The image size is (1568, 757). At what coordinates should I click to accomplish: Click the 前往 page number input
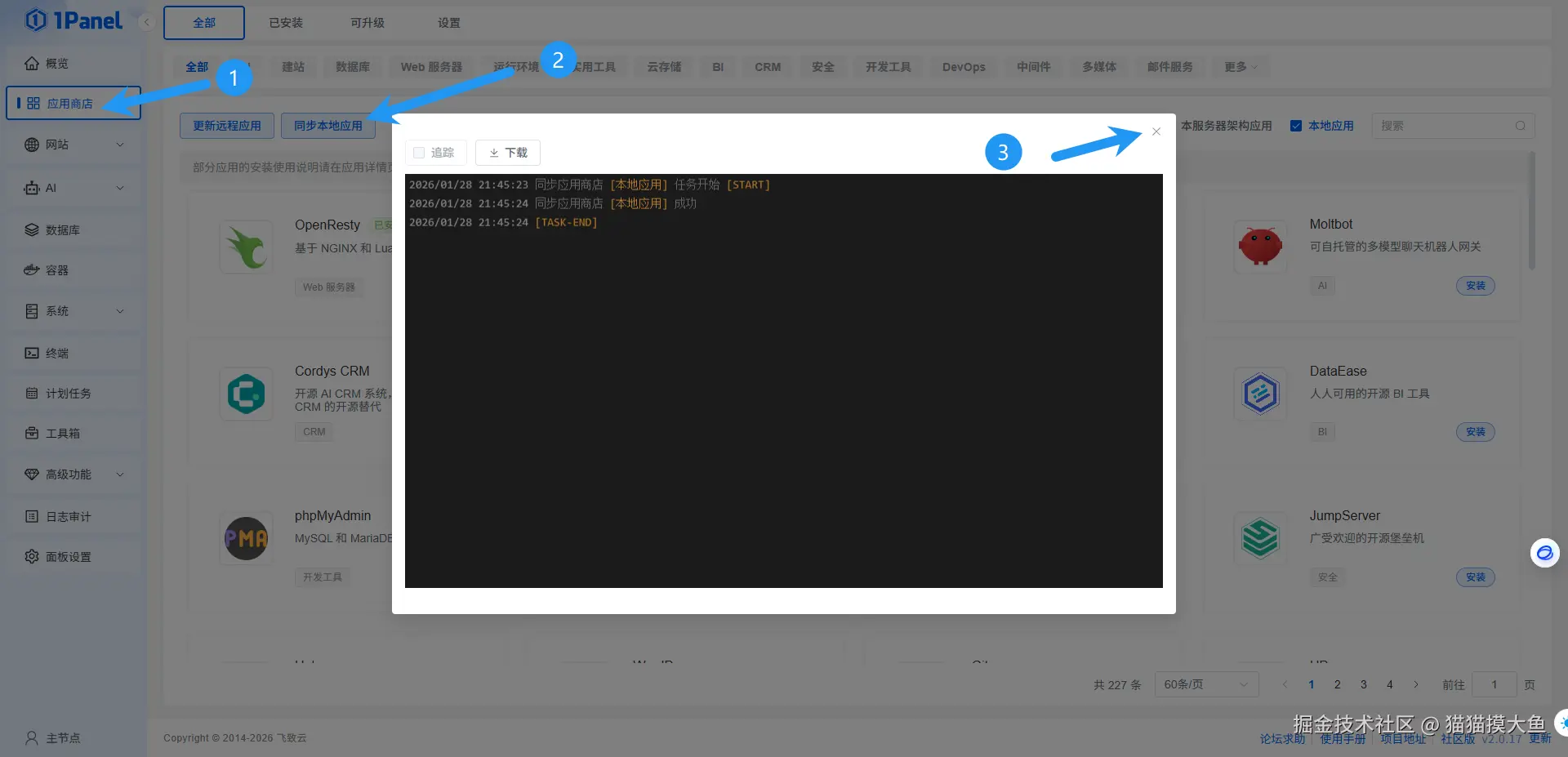pos(1494,684)
